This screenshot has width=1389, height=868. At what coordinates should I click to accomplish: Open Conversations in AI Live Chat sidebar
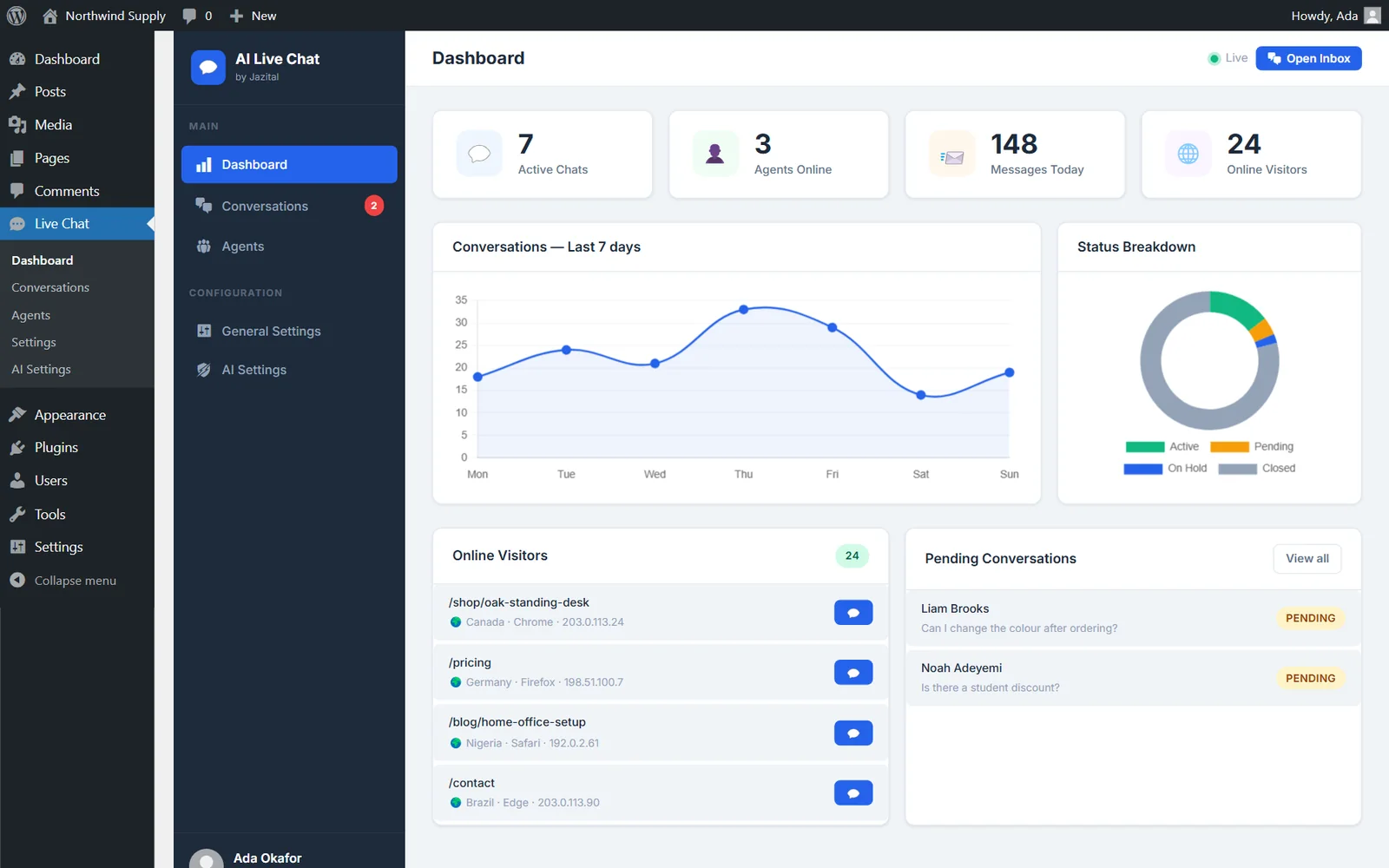[289, 206]
